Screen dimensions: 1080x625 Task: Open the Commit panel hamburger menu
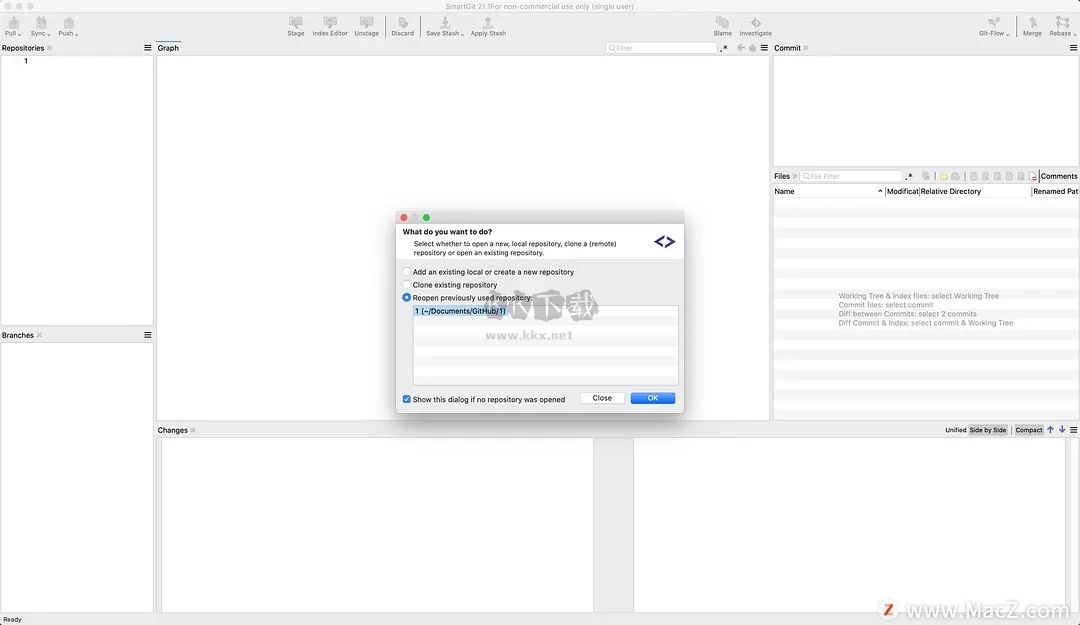[1073, 48]
